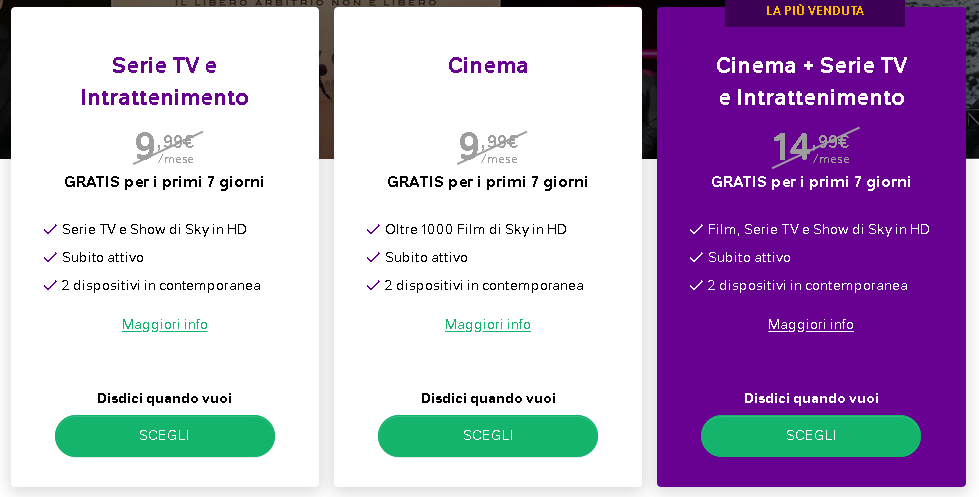979x497 pixels.
Task: Choose the Cinema + Serie TV plan
Action: point(810,436)
